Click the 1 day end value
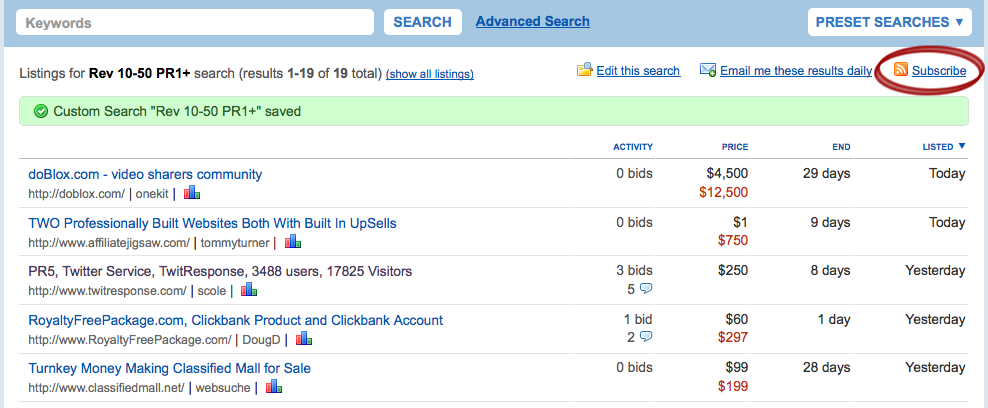Viewport: 988px width, 408px height. click(x=834, y=319)
